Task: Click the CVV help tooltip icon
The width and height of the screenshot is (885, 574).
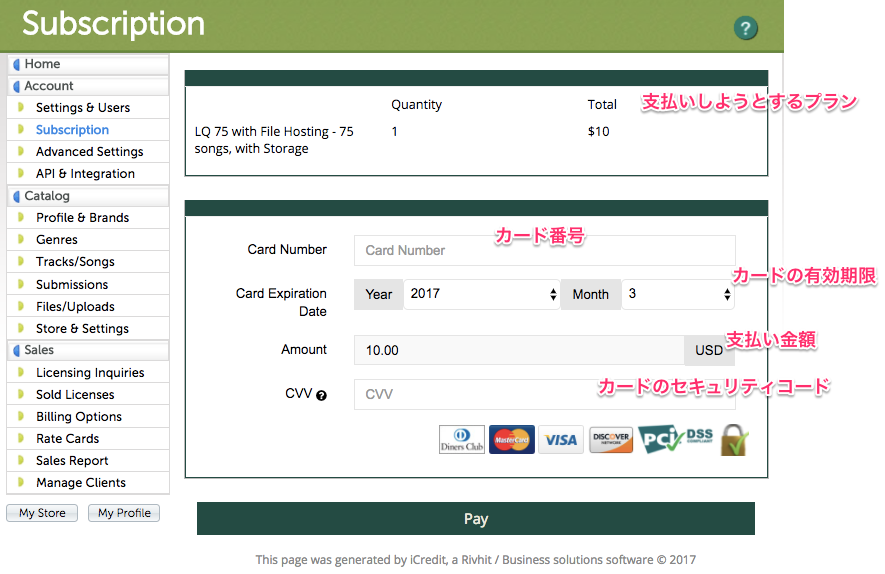Action: point(322,395)
